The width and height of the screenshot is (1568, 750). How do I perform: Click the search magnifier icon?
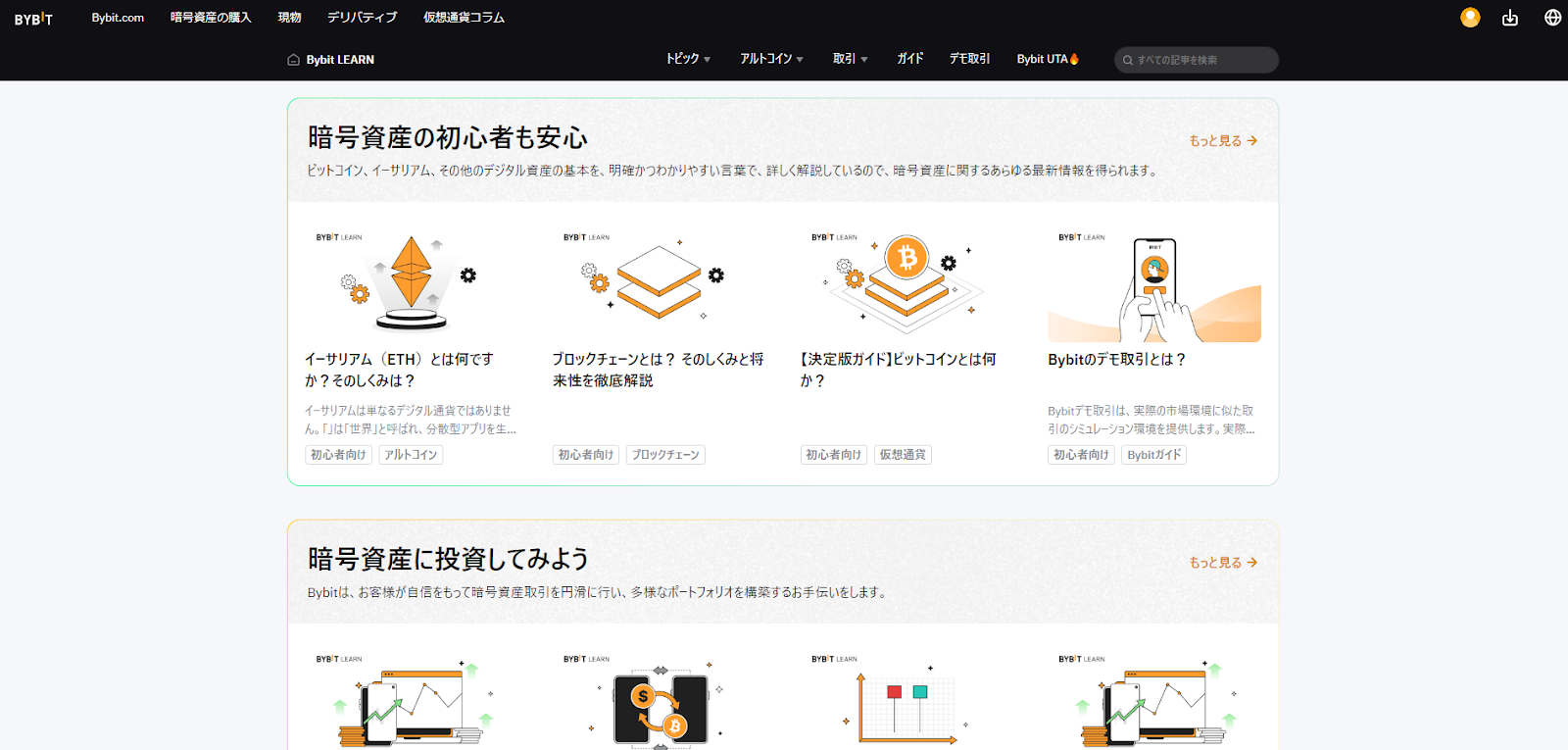(x=1128, y=61)
